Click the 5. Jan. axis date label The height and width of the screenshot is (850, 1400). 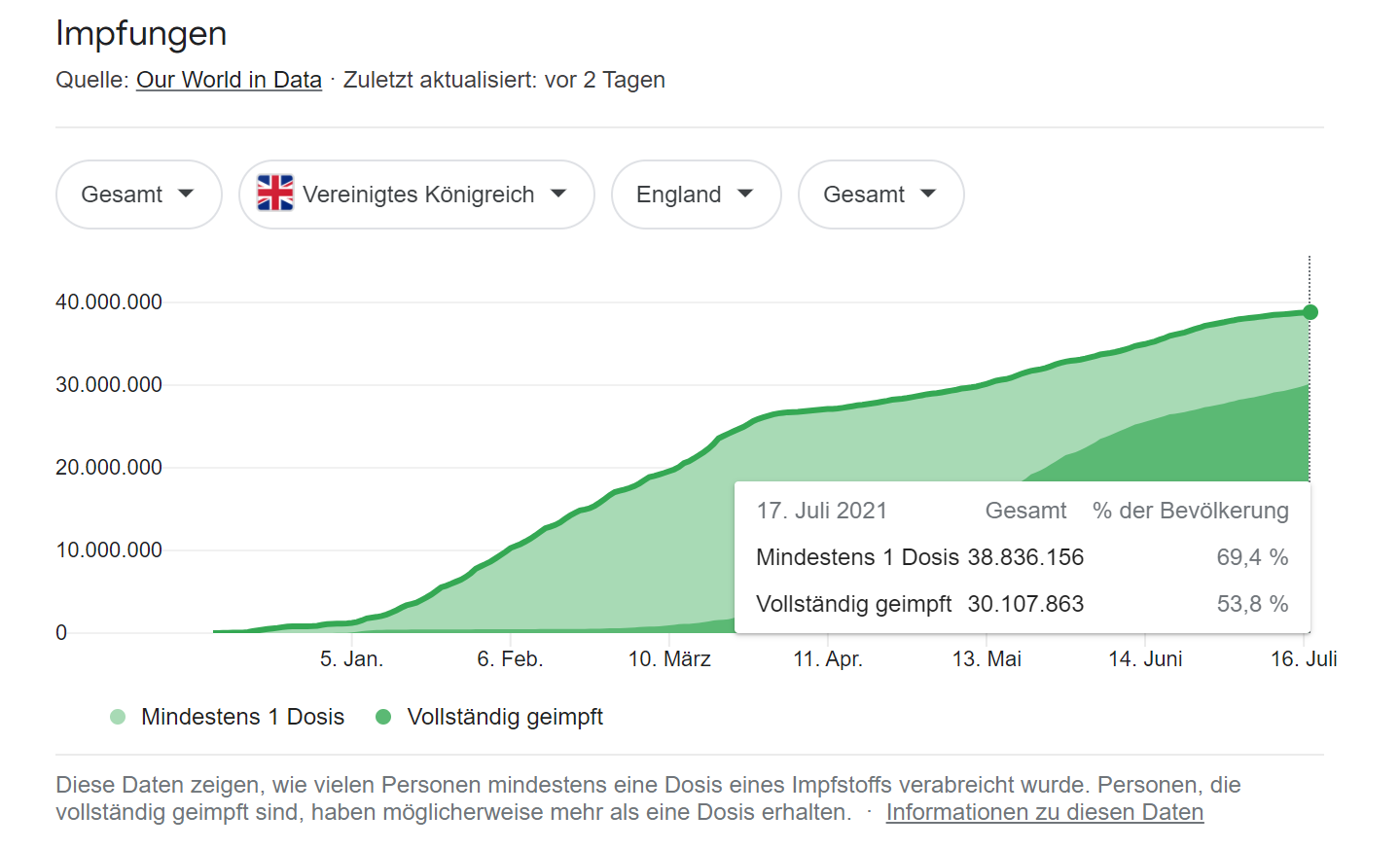coord(351,659)
